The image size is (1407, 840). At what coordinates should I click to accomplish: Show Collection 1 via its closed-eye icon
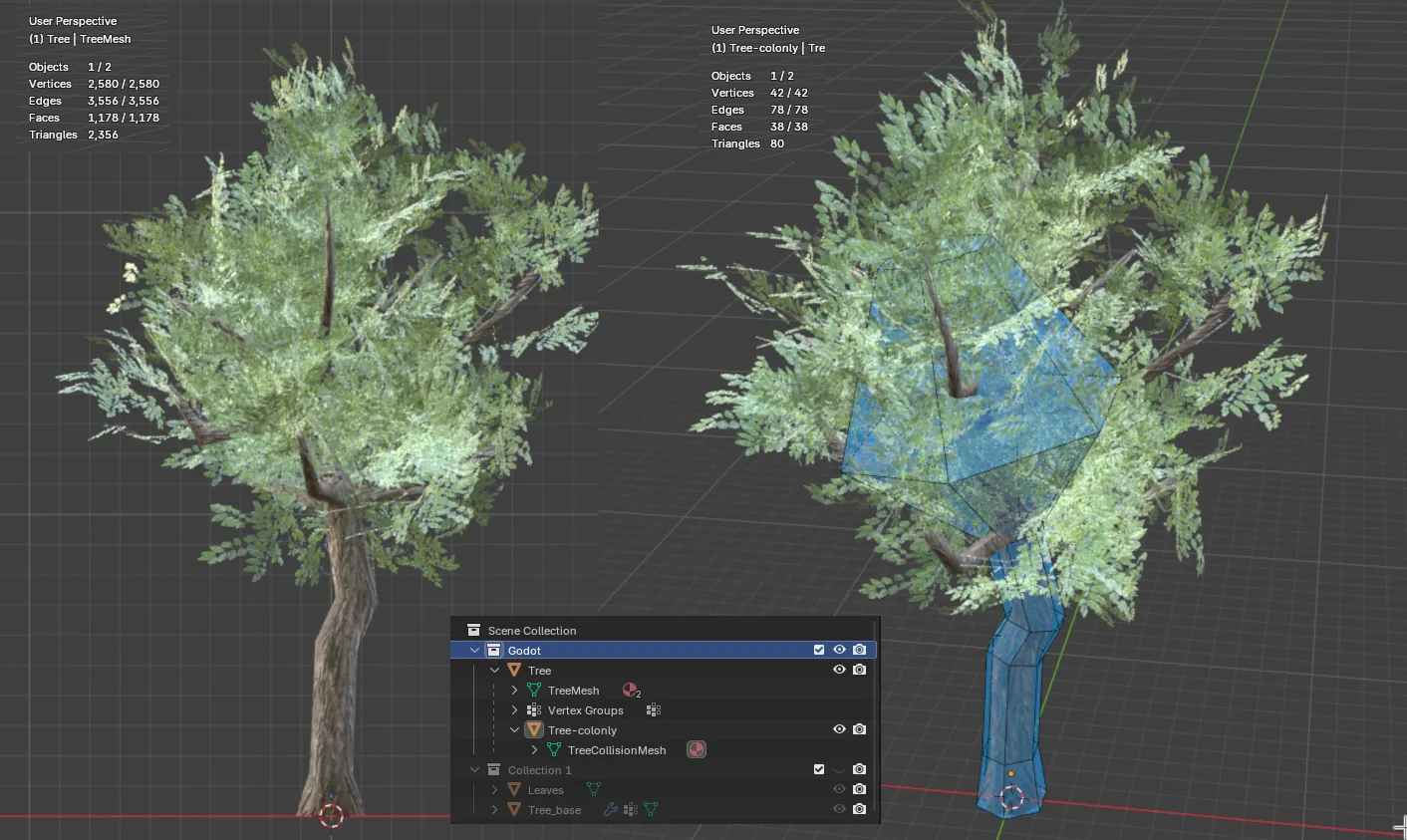[839, 769]
